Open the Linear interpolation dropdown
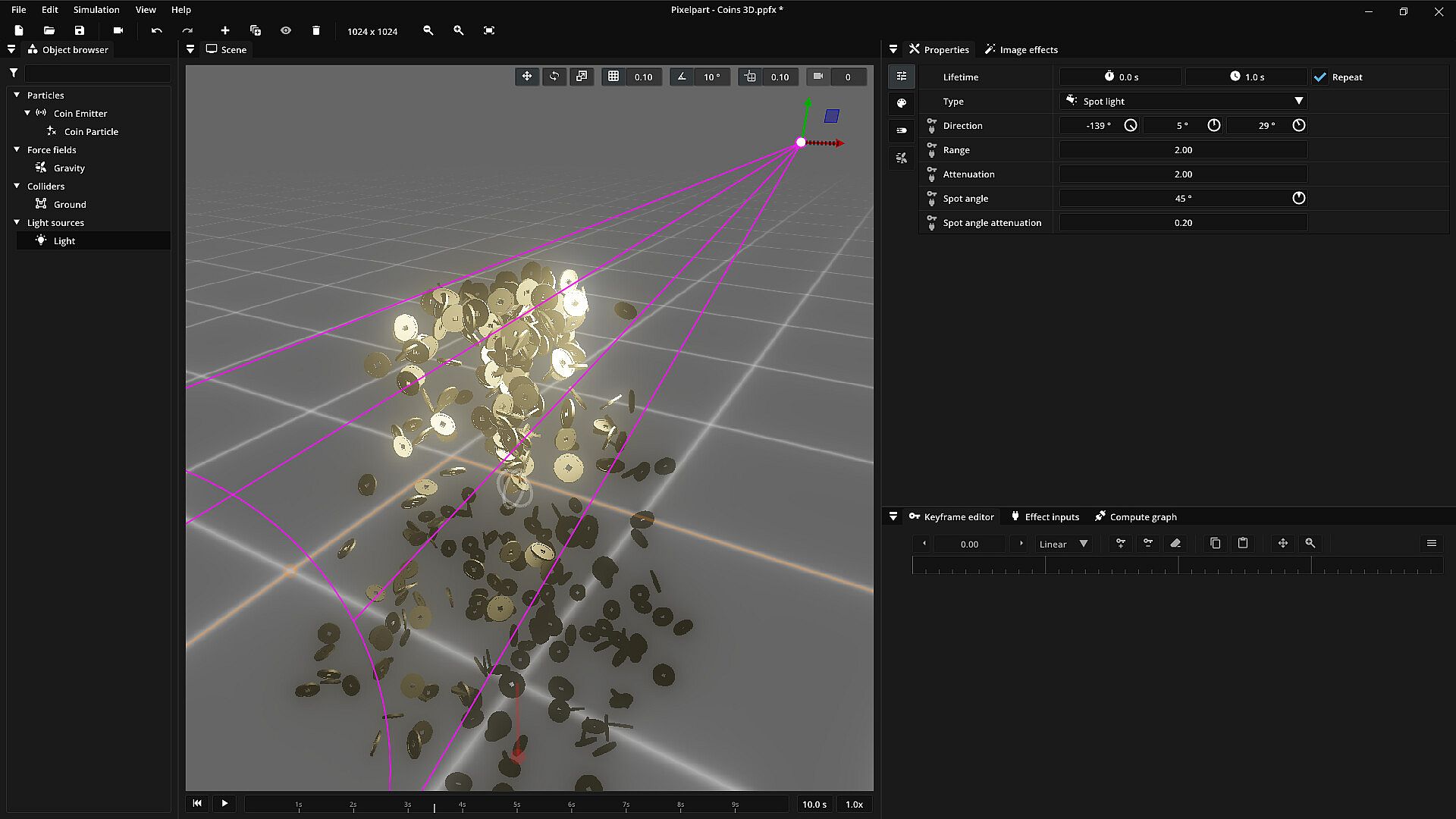The image size is (1456, 819). tap(1063, 544)
